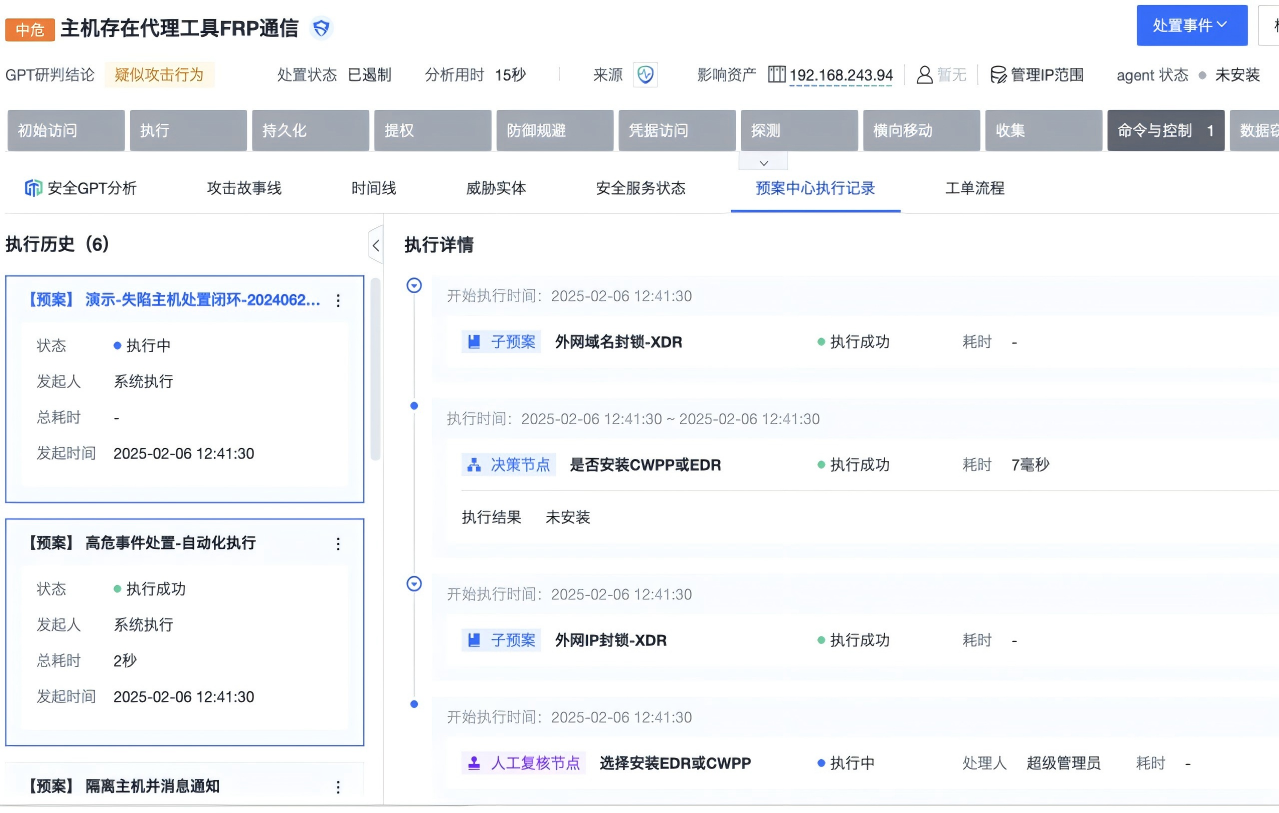Click the source shield icon after 来源

(645, 74)
